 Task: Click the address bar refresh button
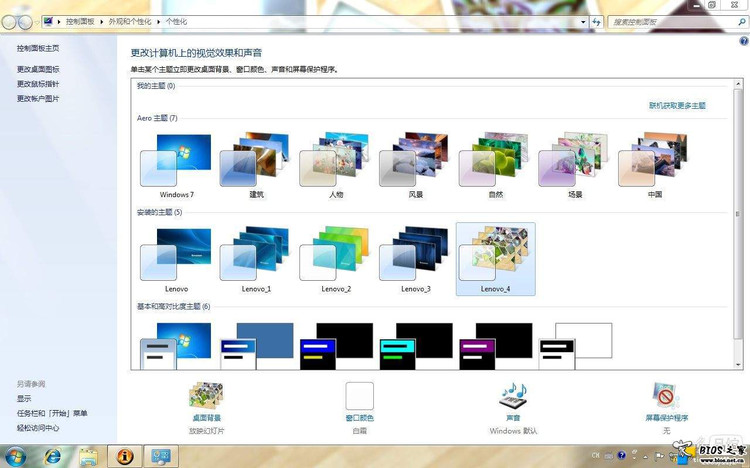tap(596, 22)
